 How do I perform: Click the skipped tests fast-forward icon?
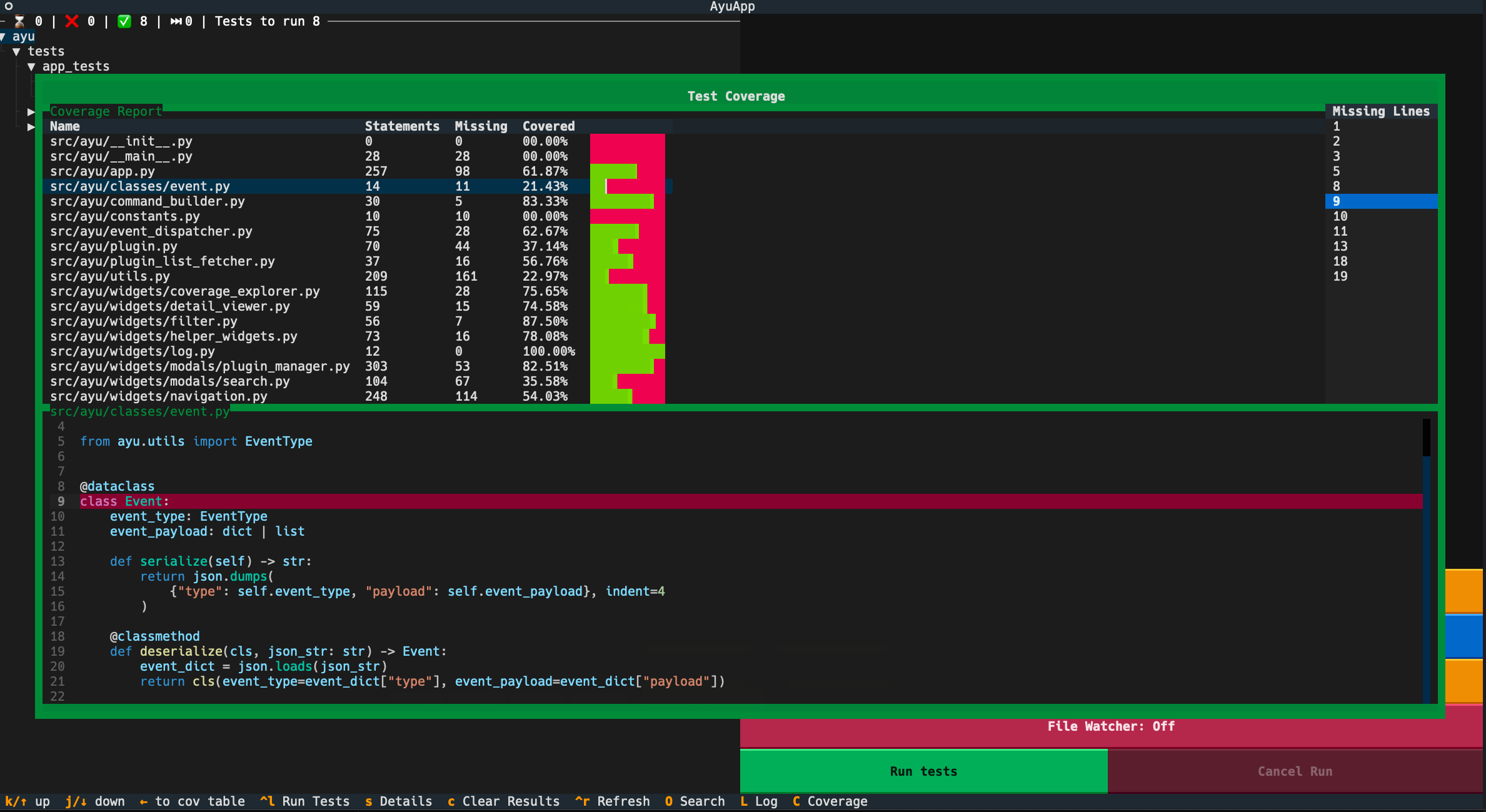tap(176, 21)
